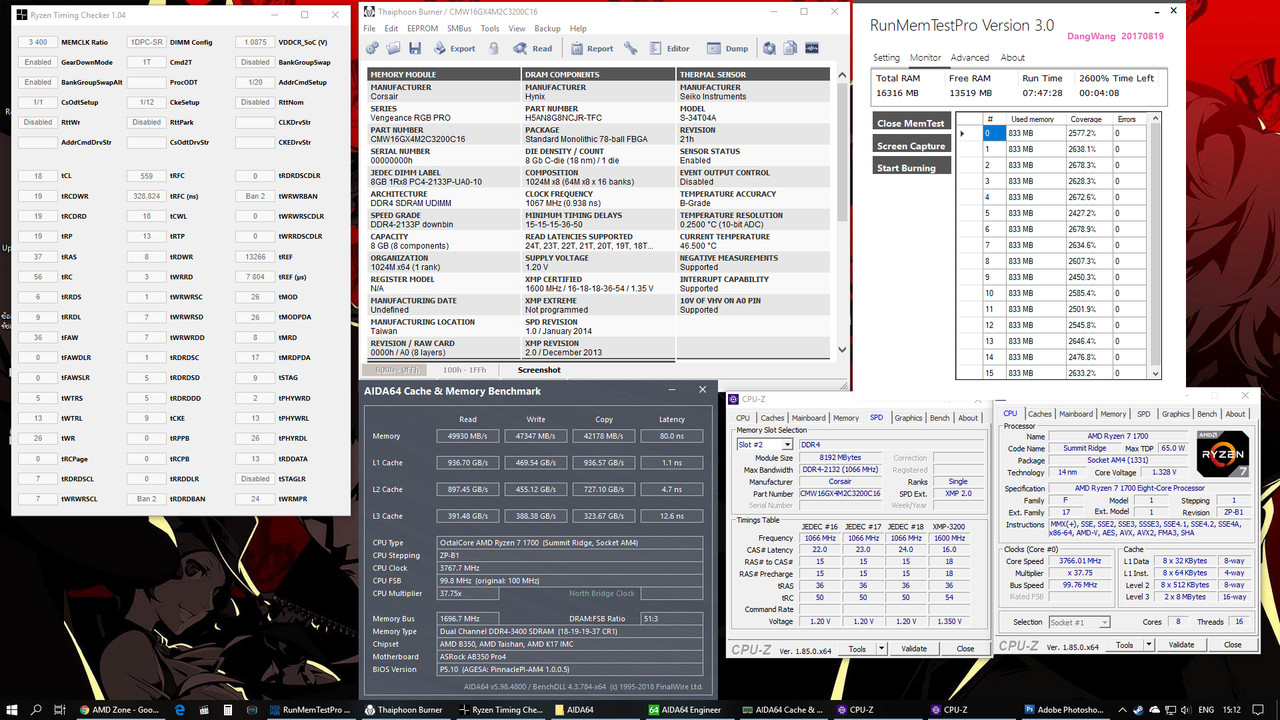Click the floppy disk save icon in Thaiphoon Burner
The image size is (1280, 720).
pyautogui.click(x=415, y=48)
